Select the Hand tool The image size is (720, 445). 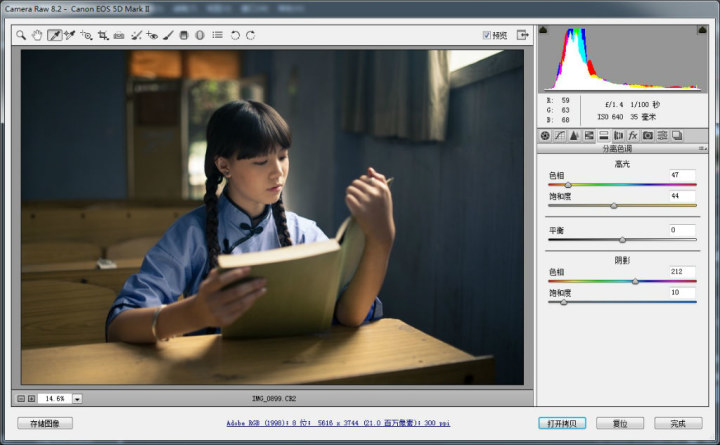37,35
